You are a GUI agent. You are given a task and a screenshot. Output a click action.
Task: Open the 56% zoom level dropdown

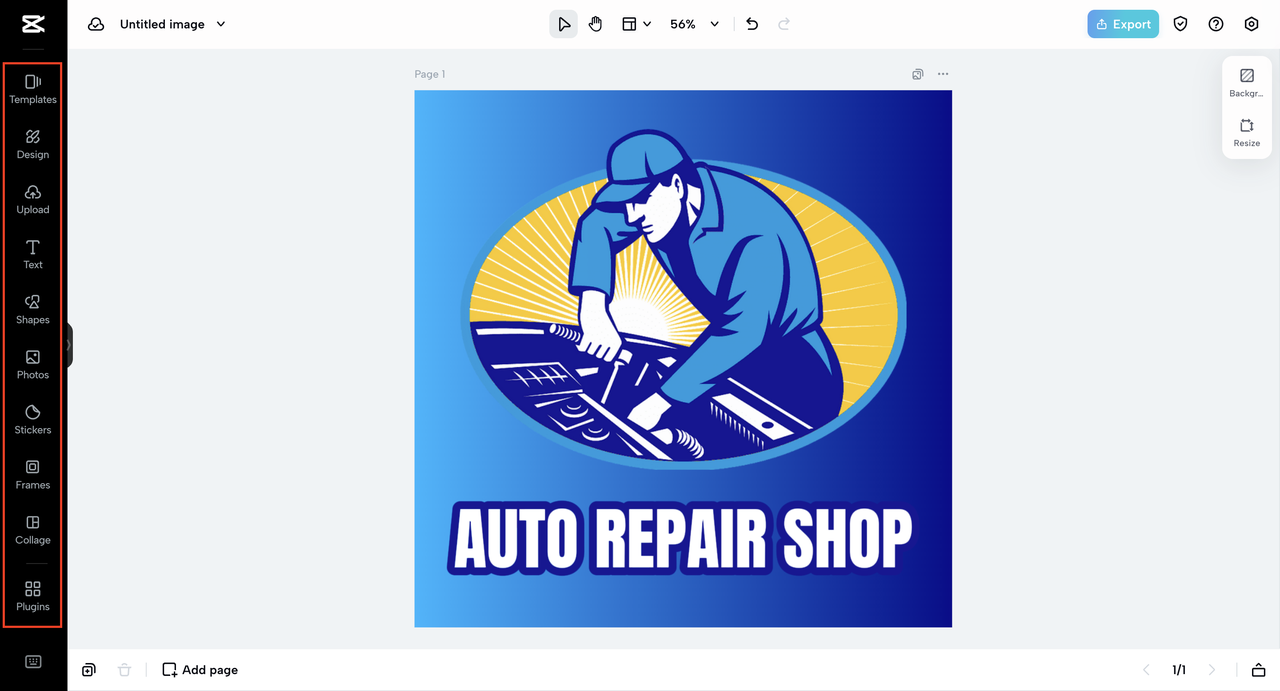click(x=694, y=24)
